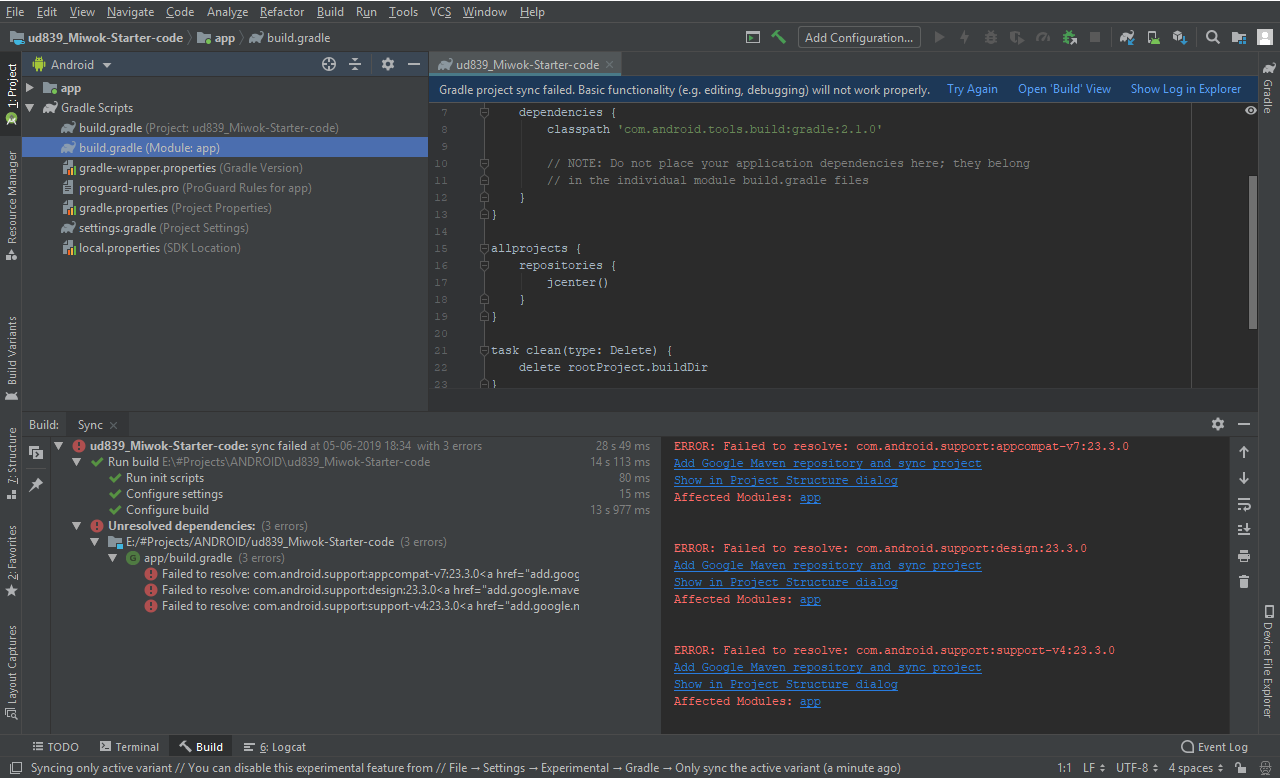
Task: Click the user account avatar icon
Action: point(1265,37)
